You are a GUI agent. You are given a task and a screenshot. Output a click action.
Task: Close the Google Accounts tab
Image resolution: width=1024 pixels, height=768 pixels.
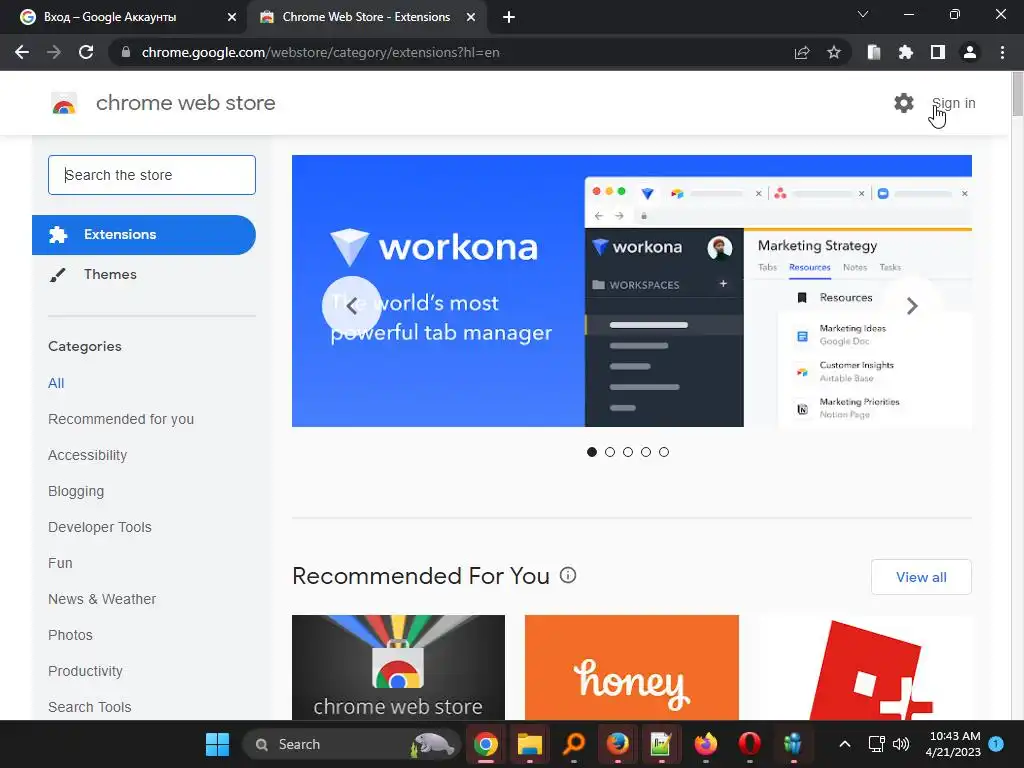[232, 17]
